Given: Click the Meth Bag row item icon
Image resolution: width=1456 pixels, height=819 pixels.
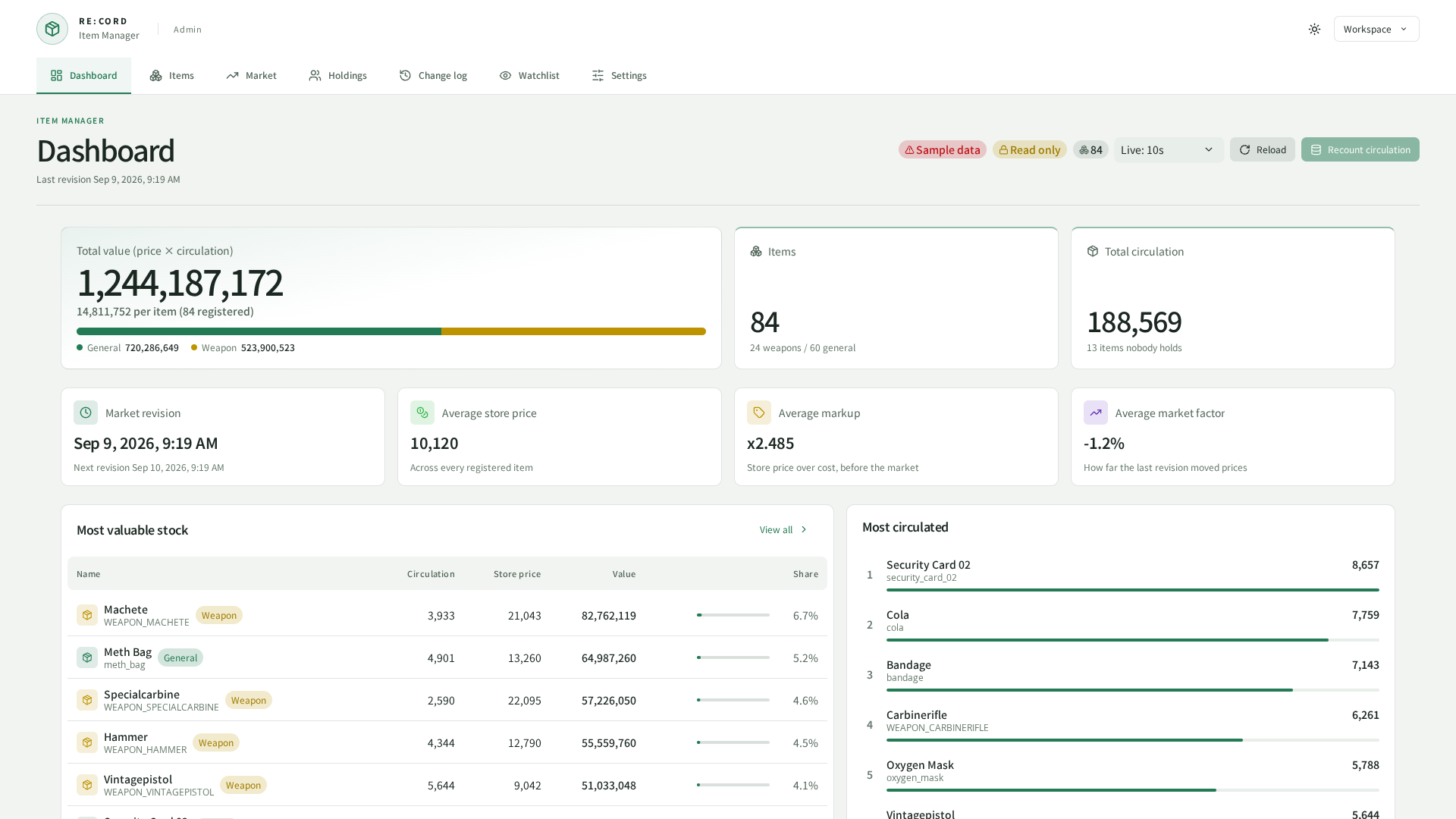Looking at the screenshot, I should pos(87,657).
